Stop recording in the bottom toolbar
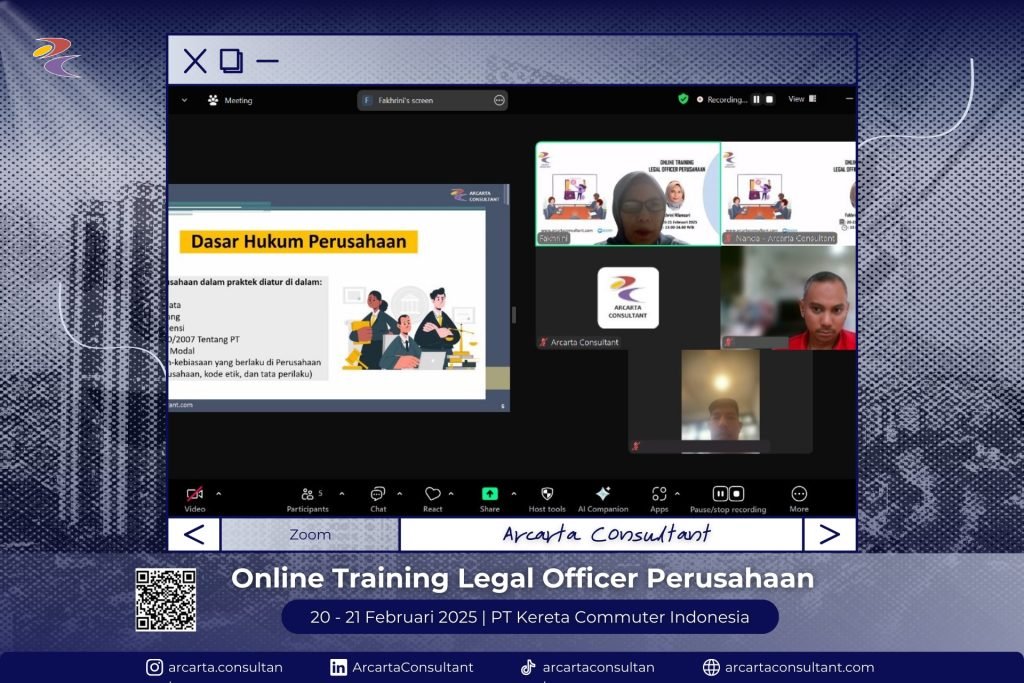The image size is (1024, 683). click(737, 493)
